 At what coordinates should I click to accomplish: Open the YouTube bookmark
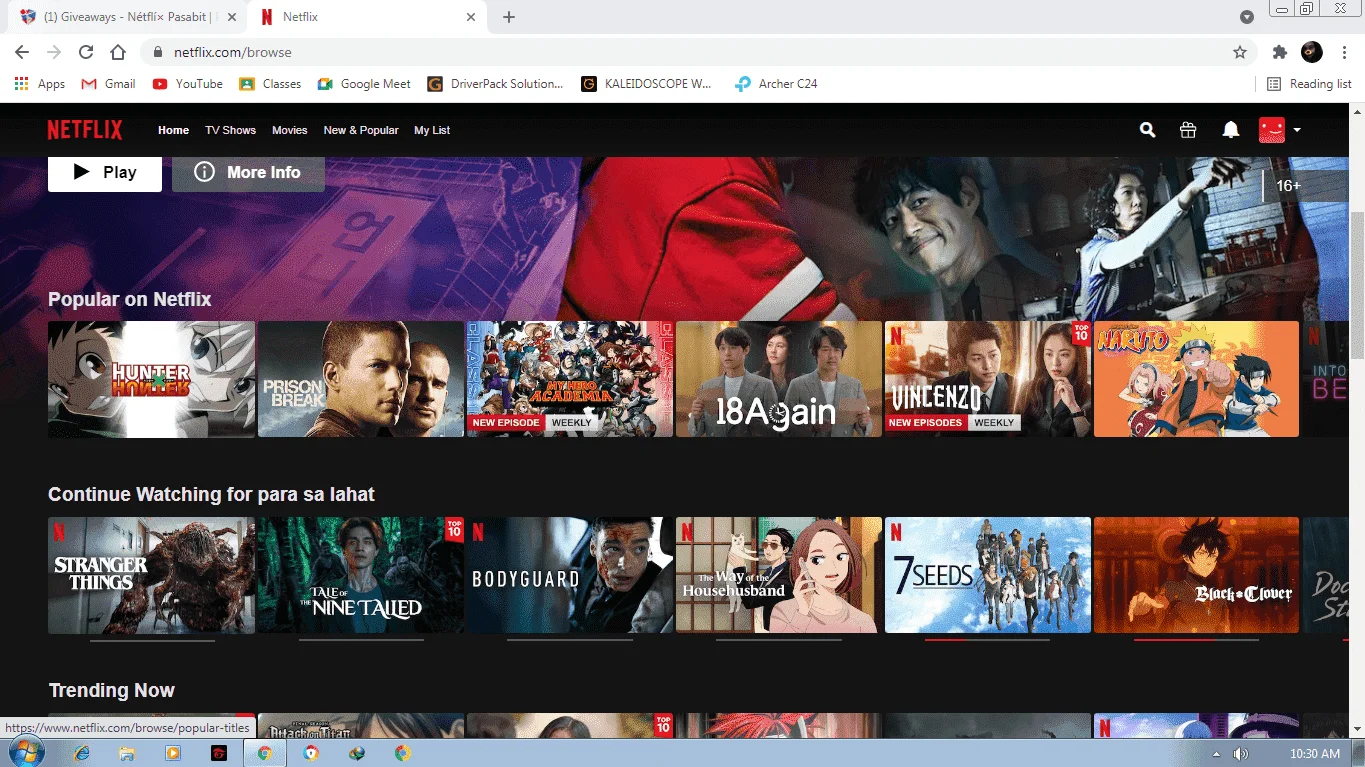tap(188, 84)
